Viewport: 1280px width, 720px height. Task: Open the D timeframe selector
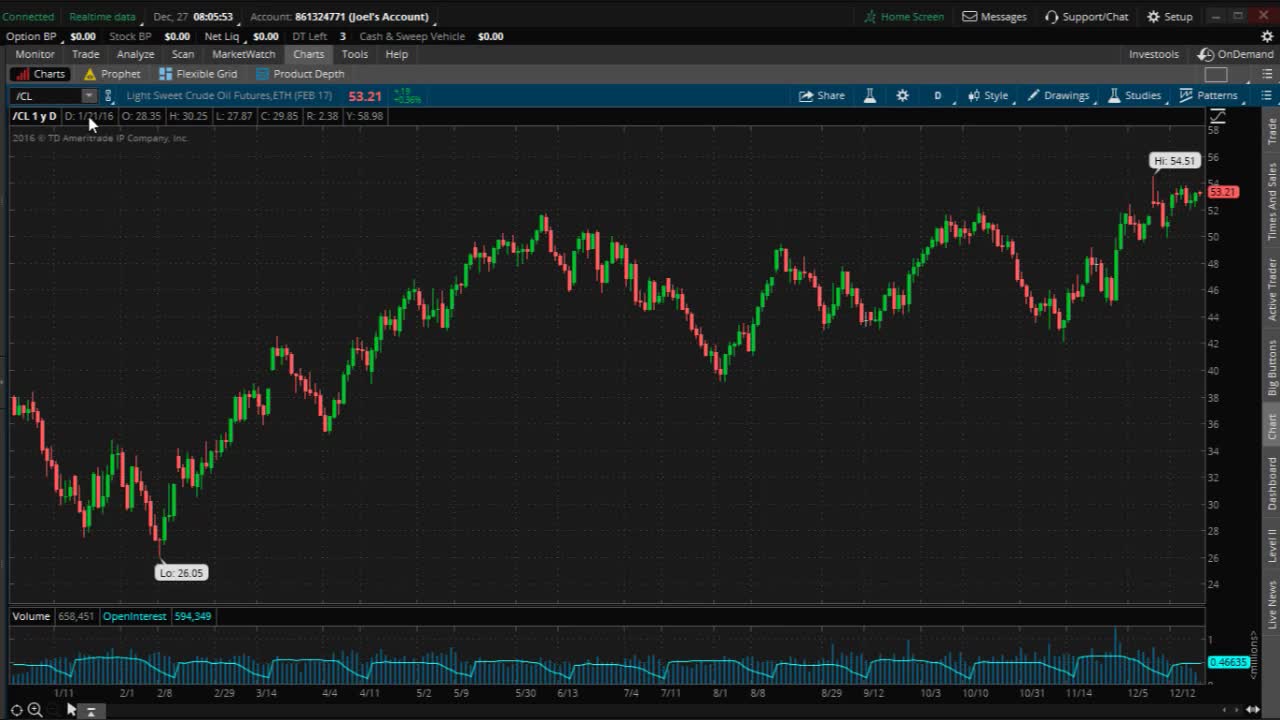[938, 96]
